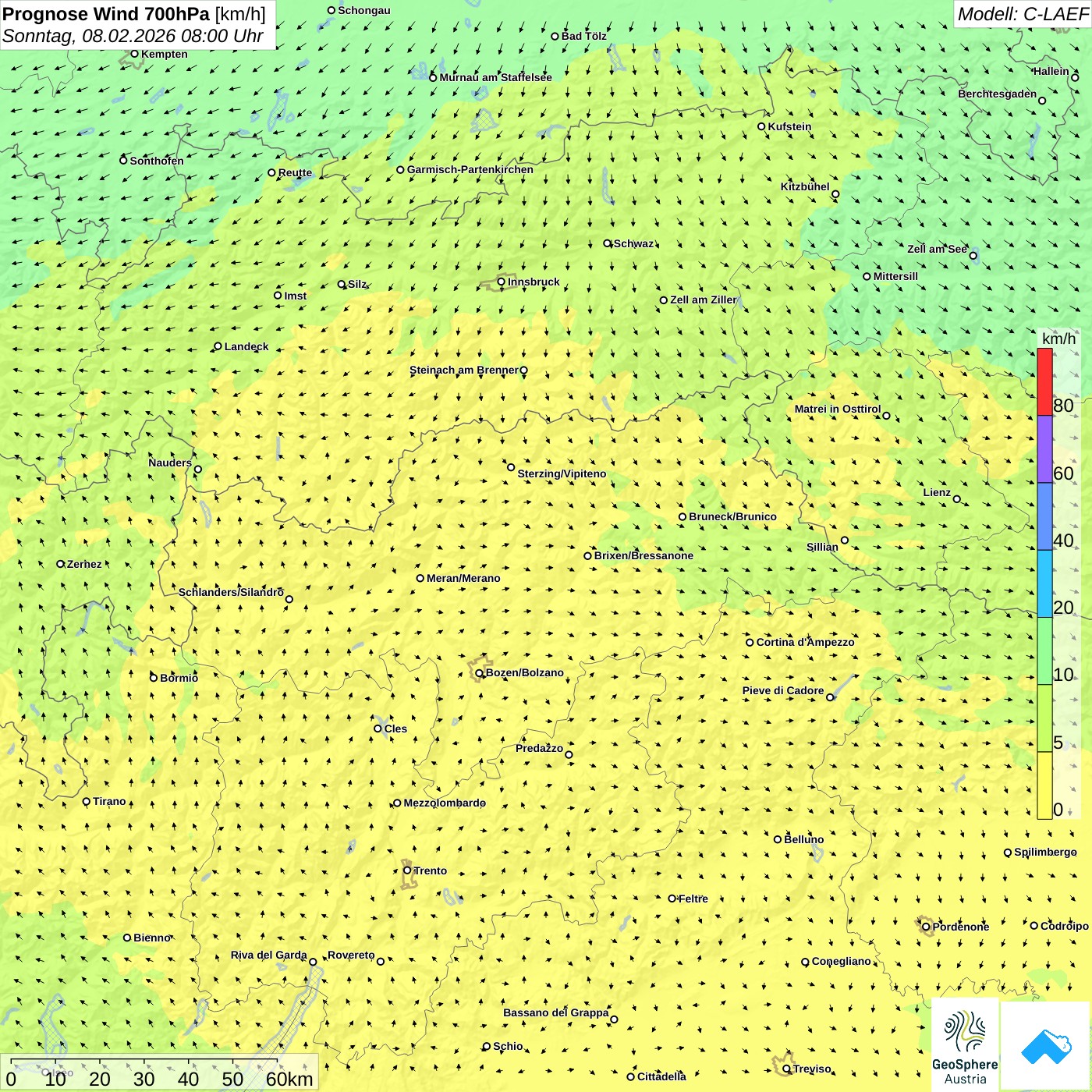Click the 'Schio' label
The height and width of the screenshot is (1092, 1092).
tap(508, 1046)
